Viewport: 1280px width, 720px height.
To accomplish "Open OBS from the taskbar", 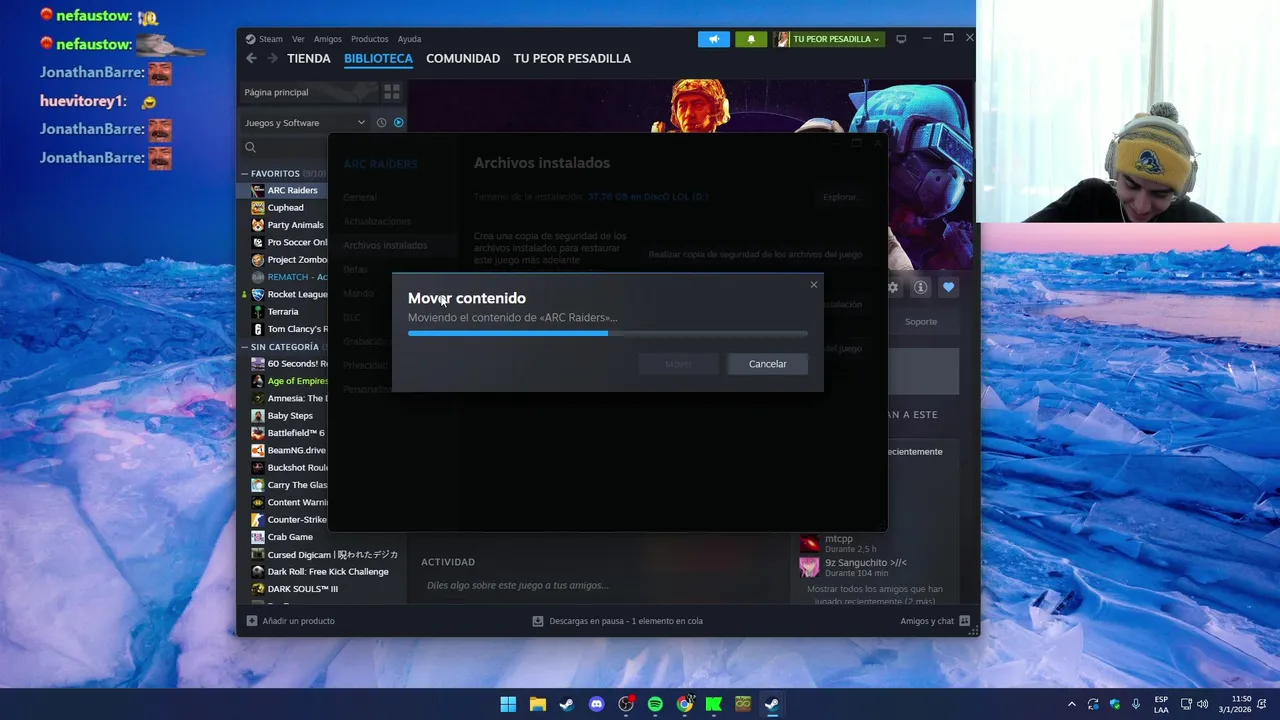I will (626, 704).
